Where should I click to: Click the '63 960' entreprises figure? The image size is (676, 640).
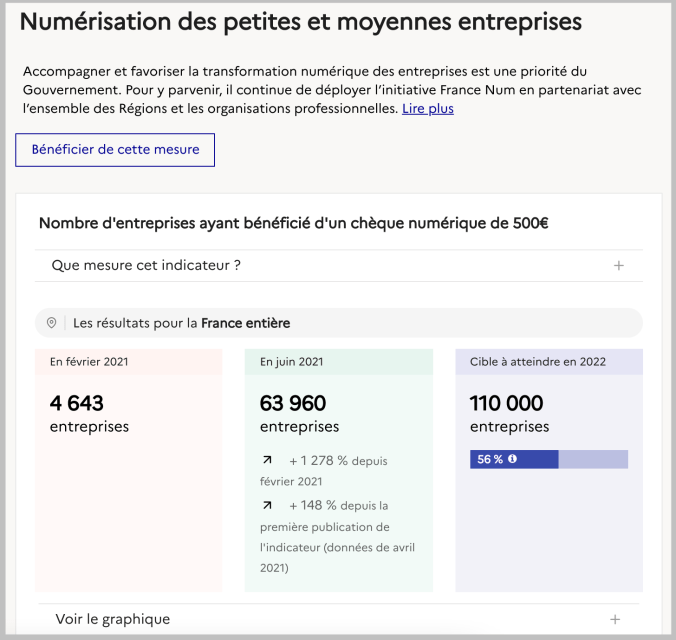tap(293, 403)
